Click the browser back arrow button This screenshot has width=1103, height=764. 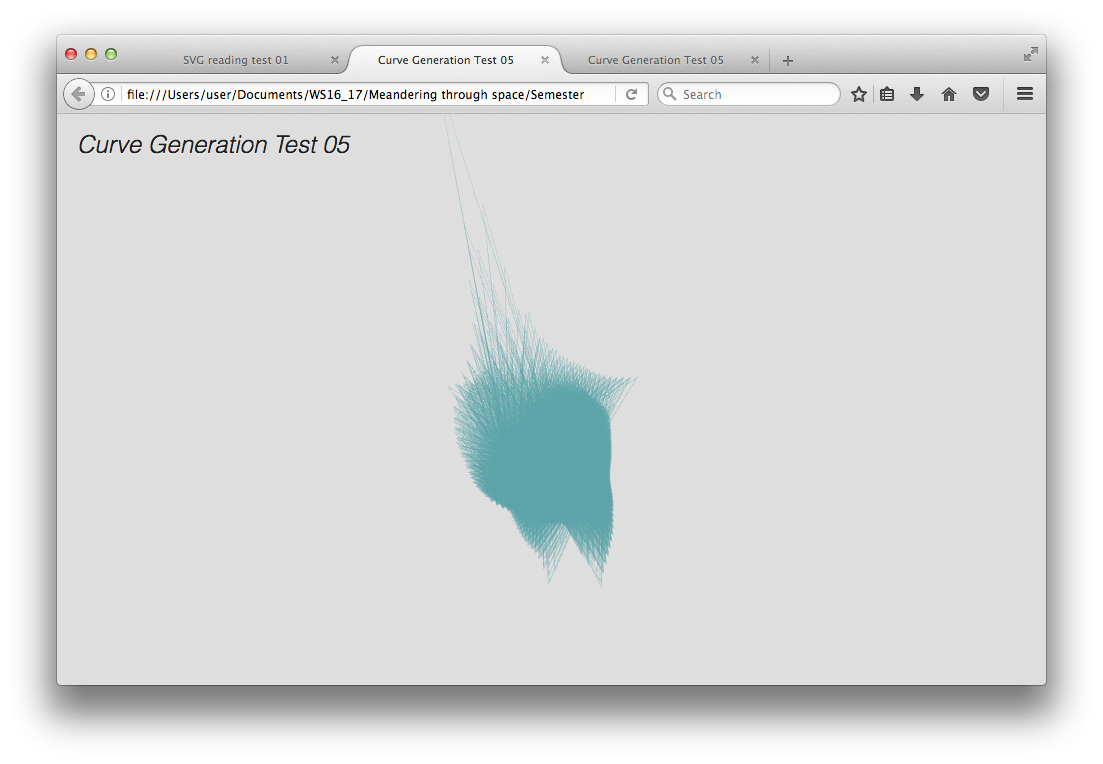pos(78,94)
